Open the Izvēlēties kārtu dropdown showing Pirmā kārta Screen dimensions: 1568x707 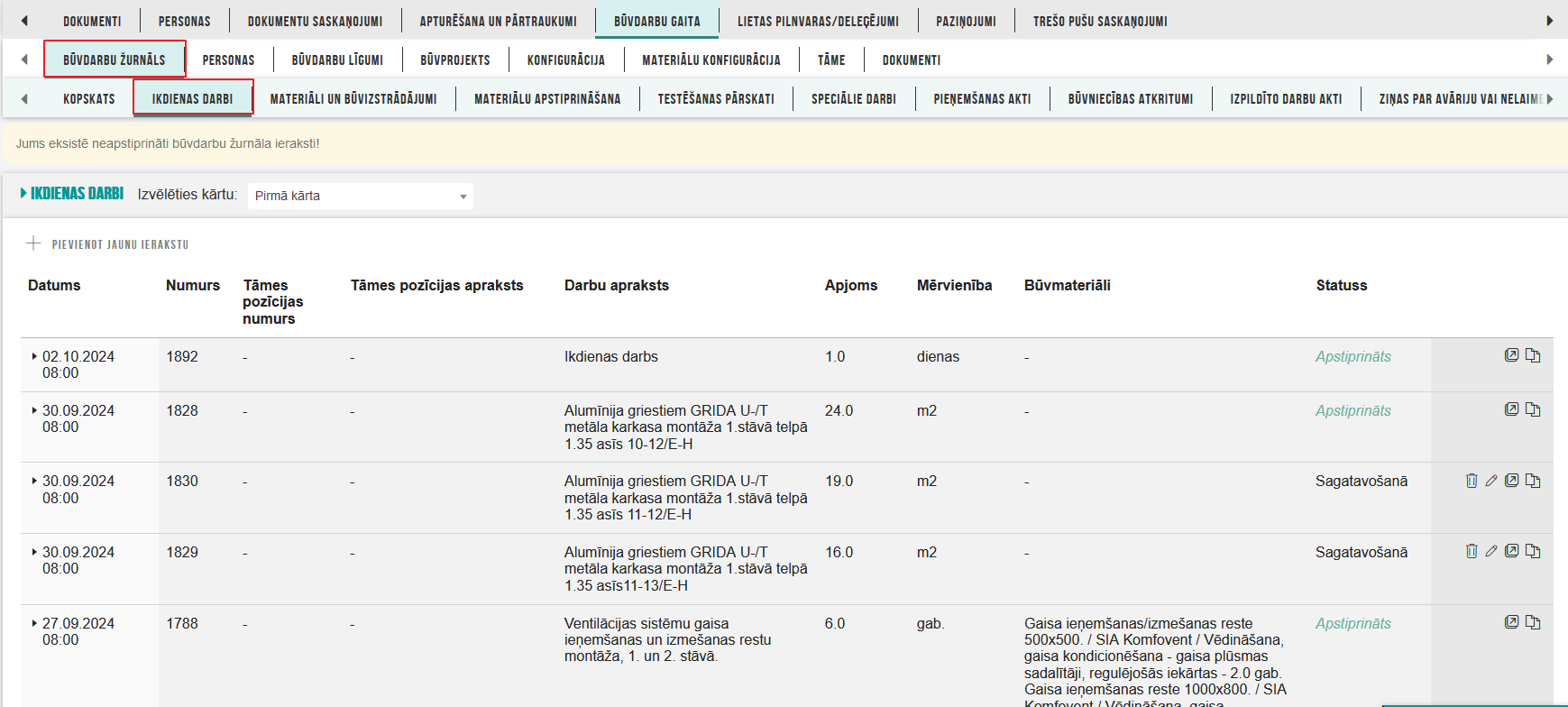(360, 196)
